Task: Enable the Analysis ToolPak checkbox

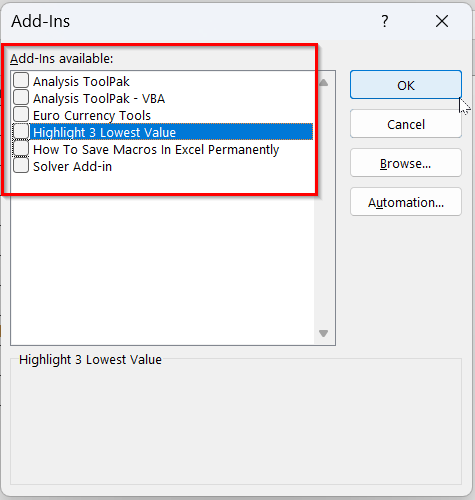Action: pos(21,80)
